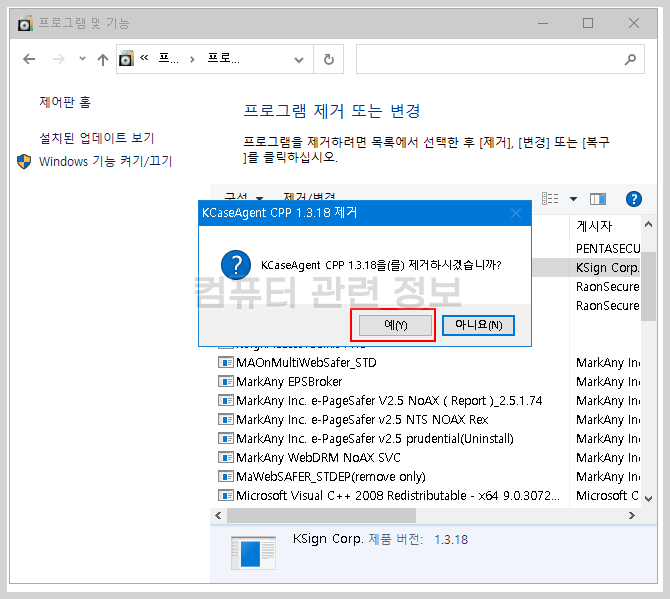The width and height of the screenshot is (670, 599).
Task: Open Windows 기능 켜기/끄기 link
Action: click(x=105, y=161)
